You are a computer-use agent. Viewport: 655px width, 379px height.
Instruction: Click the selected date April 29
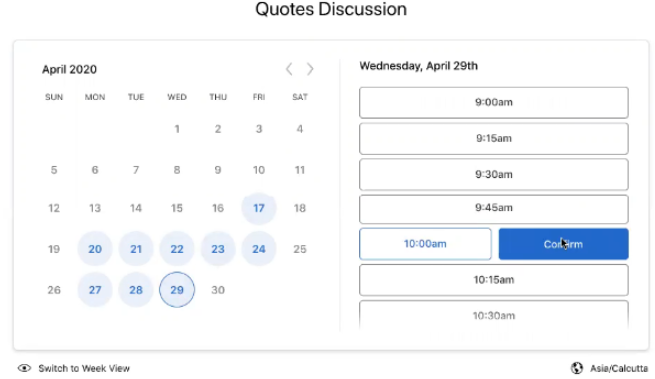(x=177, y=290)
